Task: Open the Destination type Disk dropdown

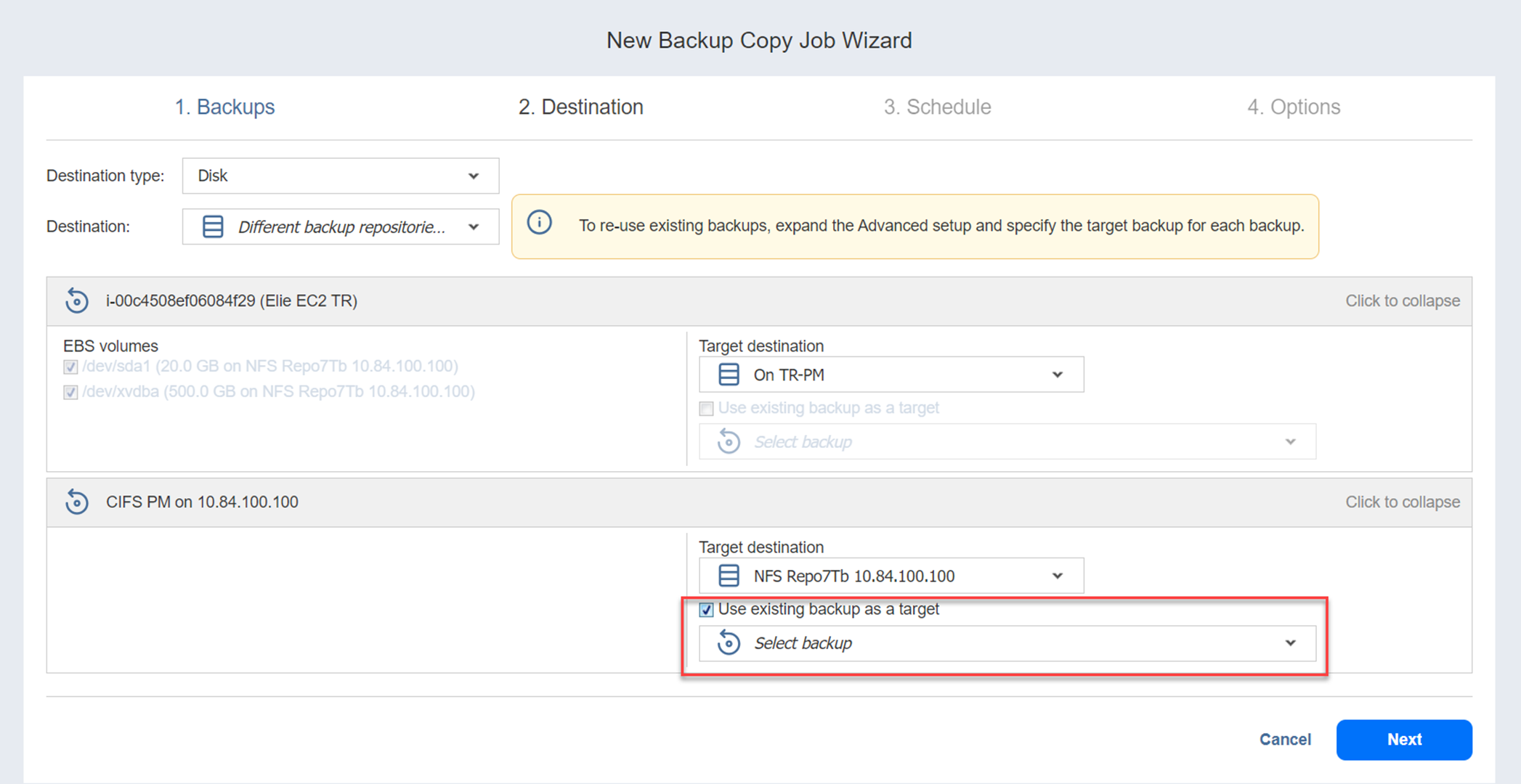Action: coord(340,176)
